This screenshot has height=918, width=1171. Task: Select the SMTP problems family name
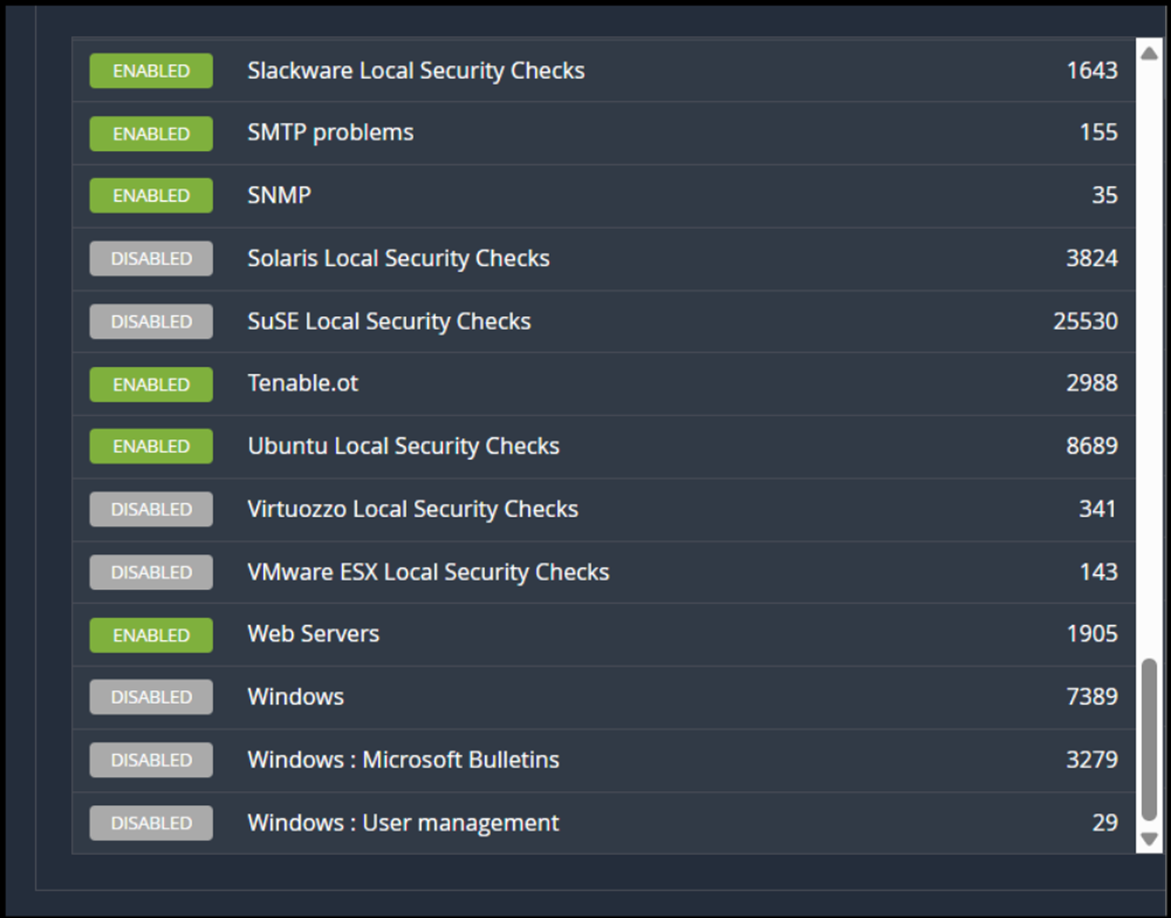(x=330, y=133)
